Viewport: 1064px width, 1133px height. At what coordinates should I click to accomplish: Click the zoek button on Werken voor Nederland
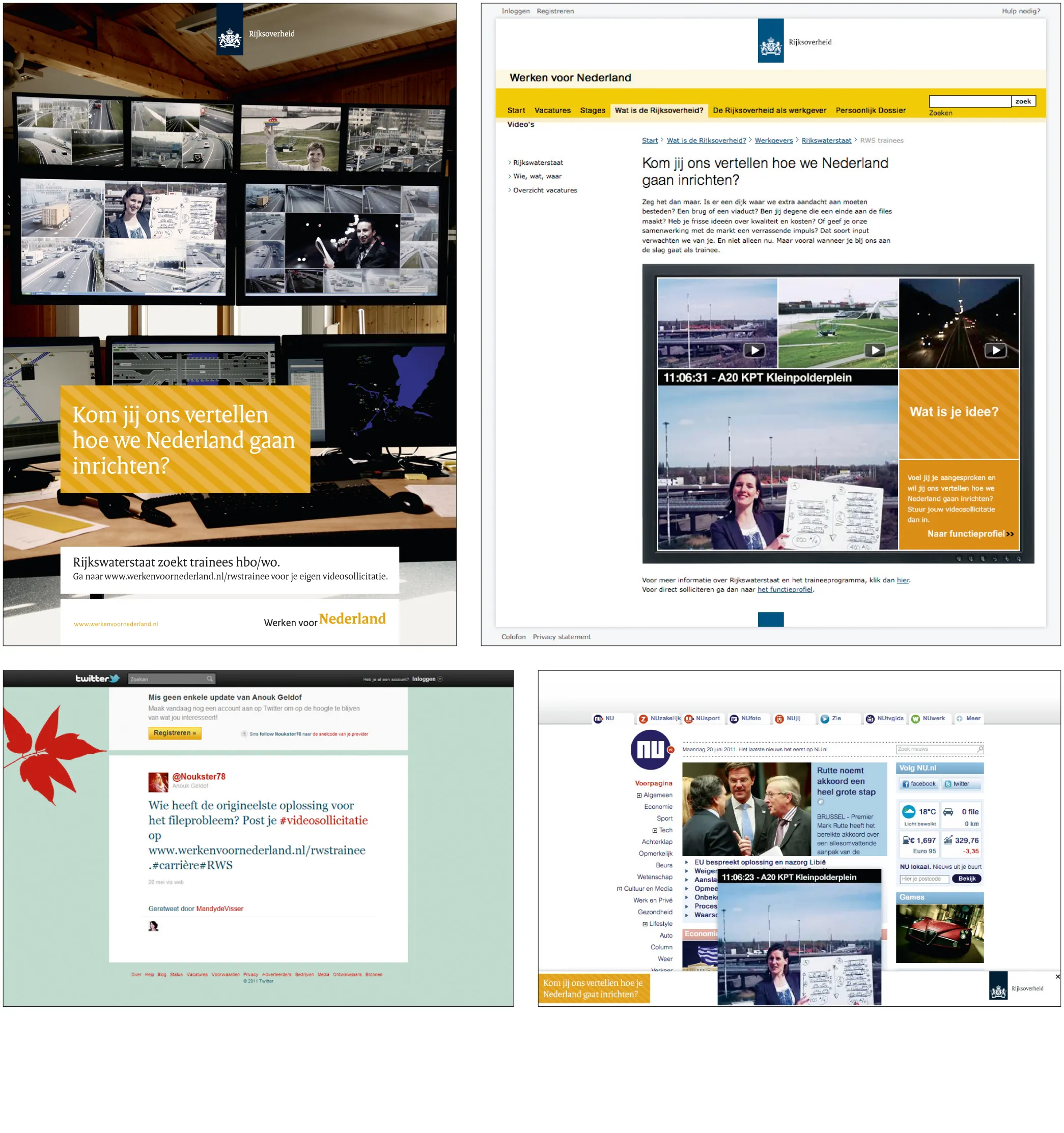tap(1023, 101)
